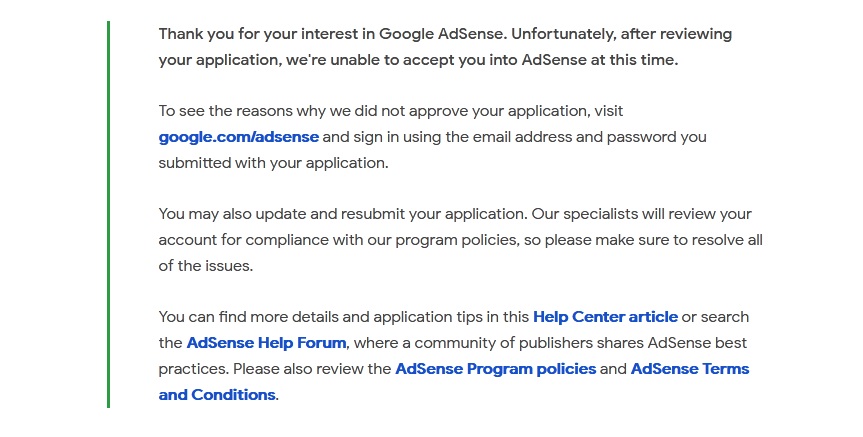Visit the AdSense Help Forum link

(266, 343)
